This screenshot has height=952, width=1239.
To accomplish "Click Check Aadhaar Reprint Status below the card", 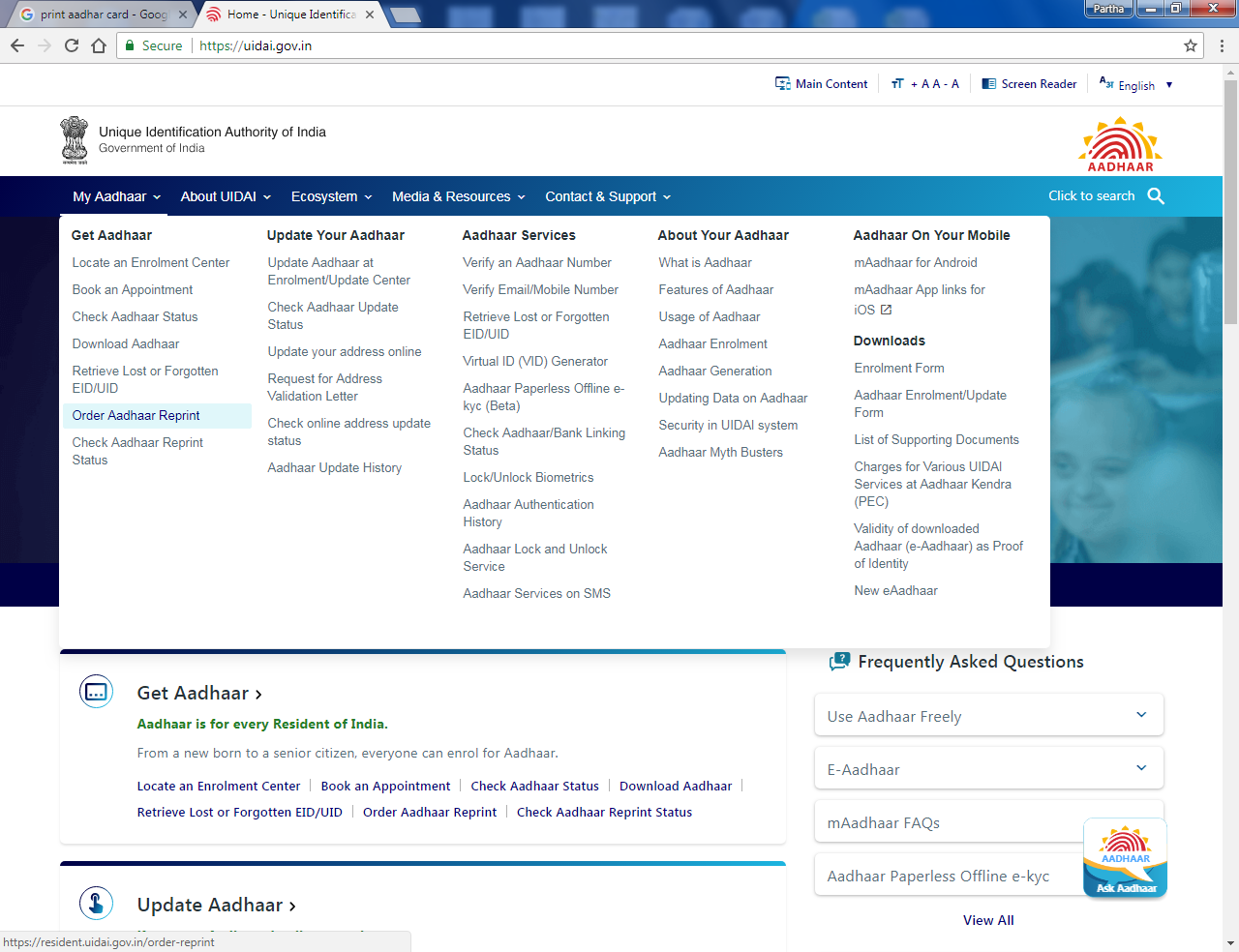I will tap(604, 812).
